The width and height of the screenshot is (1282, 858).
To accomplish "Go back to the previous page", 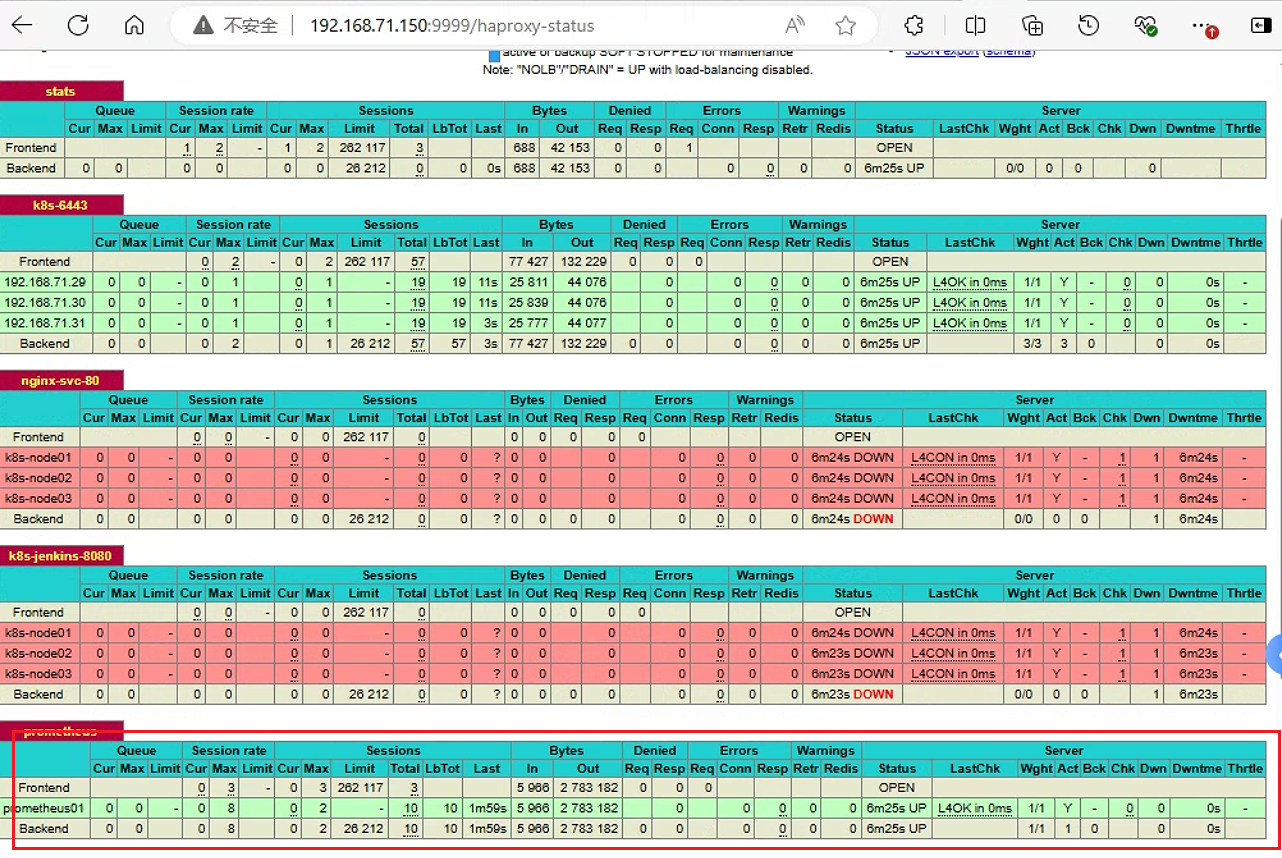I will [22, 26].
